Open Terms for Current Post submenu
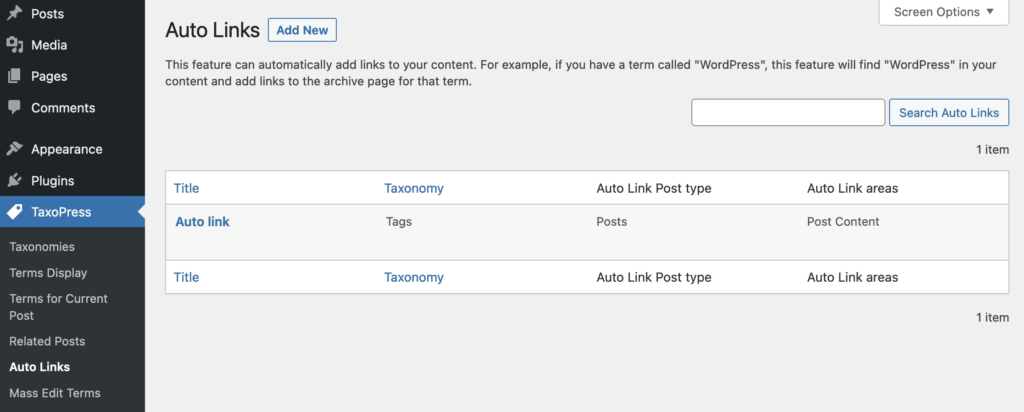Viewport: 1024px width, 412px height. point(59,307)
